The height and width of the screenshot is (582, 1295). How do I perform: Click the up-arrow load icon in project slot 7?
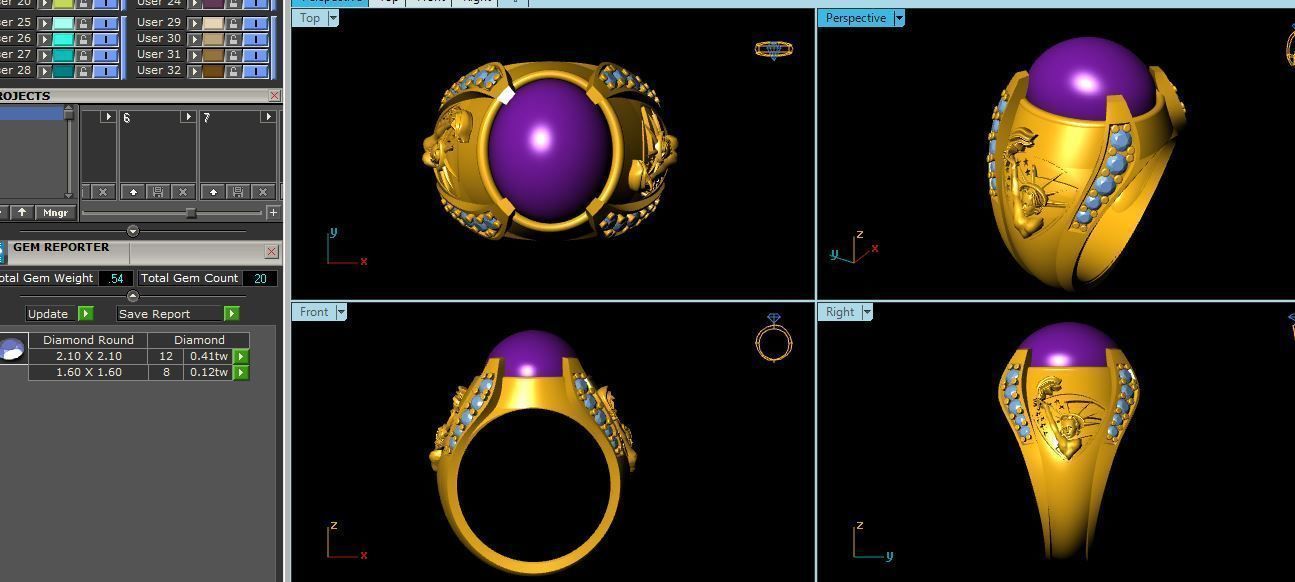[213, 192]
